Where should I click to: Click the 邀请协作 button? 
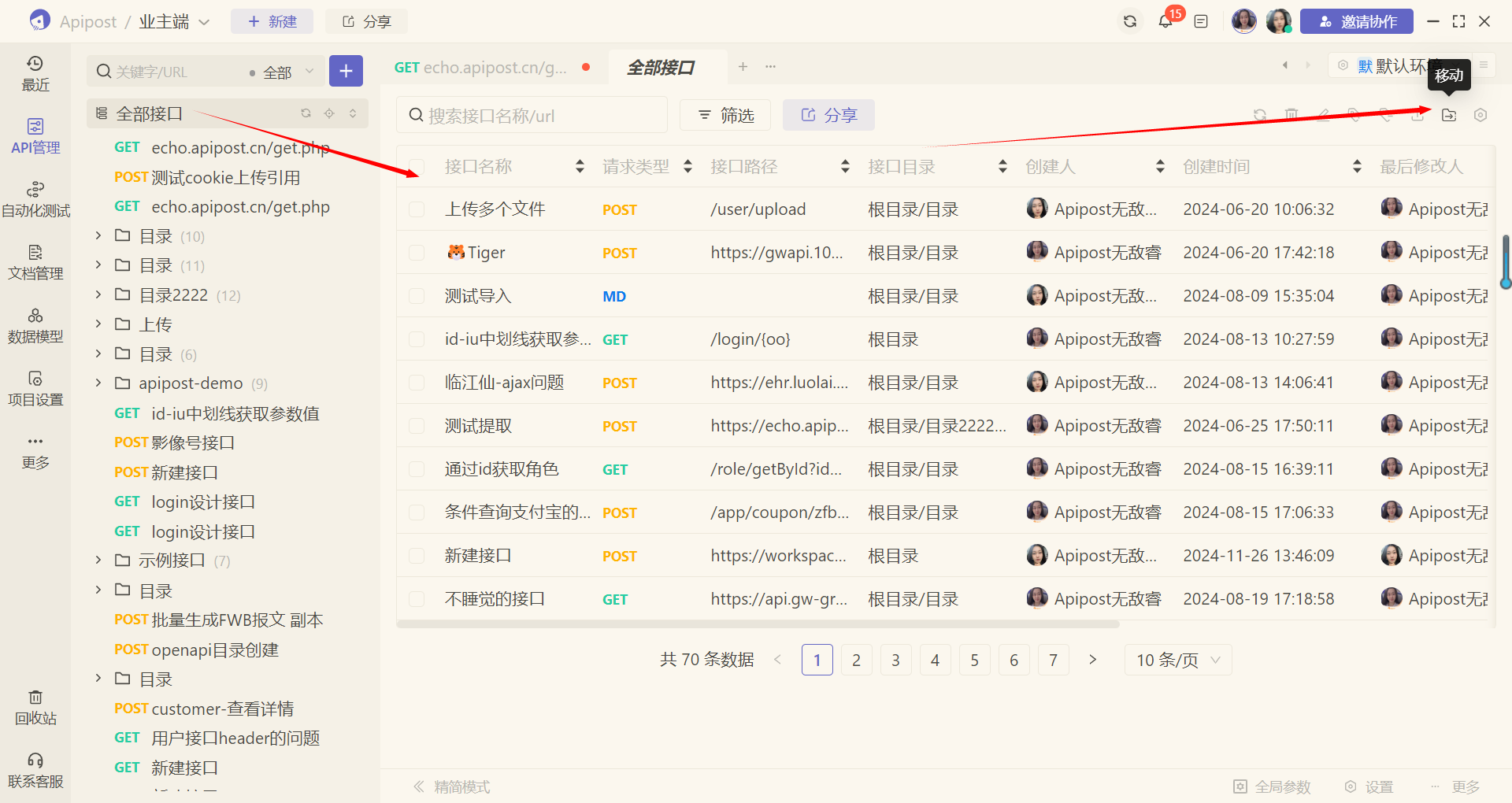click(1357, 21)
